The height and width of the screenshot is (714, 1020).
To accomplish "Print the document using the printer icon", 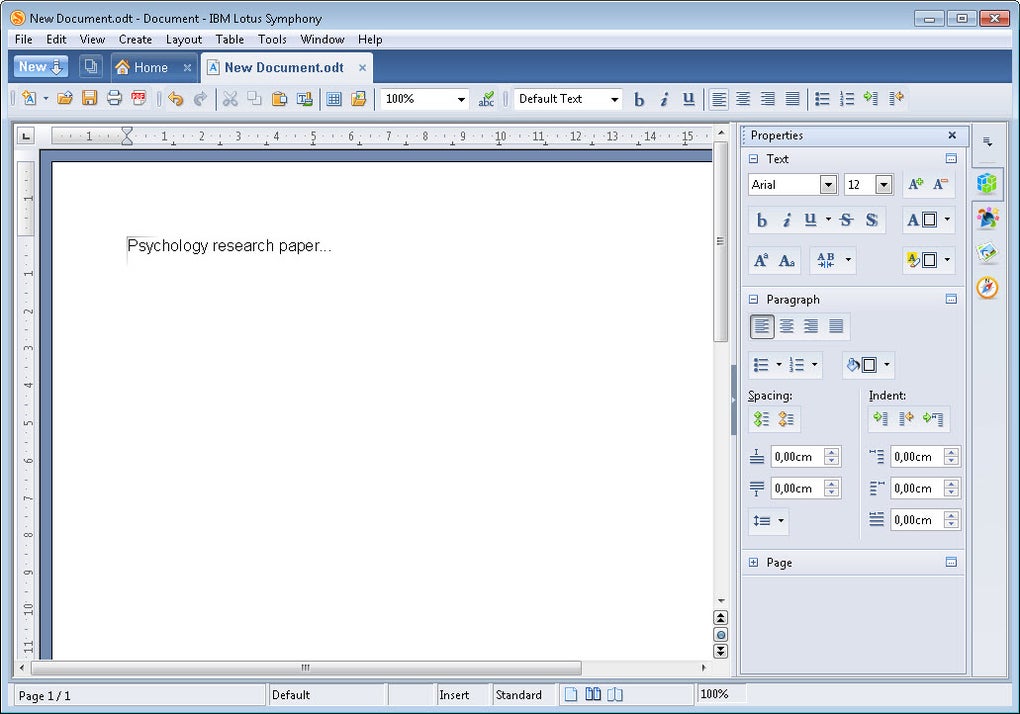I will pos(114,99).
